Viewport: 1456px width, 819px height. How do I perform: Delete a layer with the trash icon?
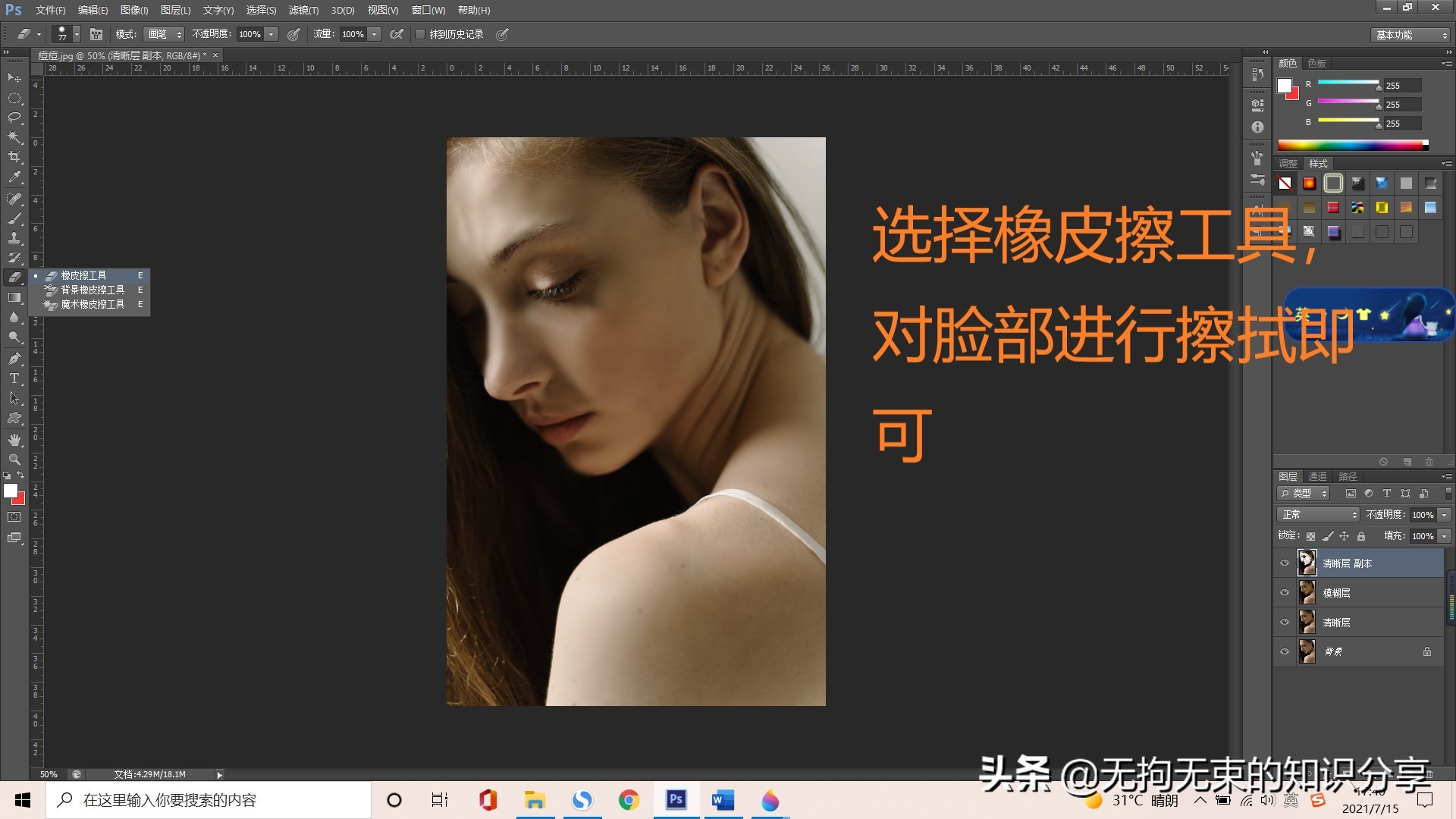tap(1430, 462)
